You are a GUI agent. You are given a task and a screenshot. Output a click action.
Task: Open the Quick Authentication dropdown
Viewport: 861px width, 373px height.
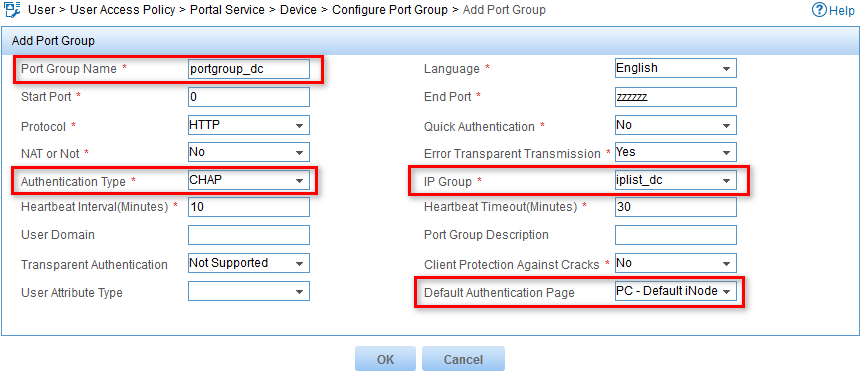click(x=675, y=125)
